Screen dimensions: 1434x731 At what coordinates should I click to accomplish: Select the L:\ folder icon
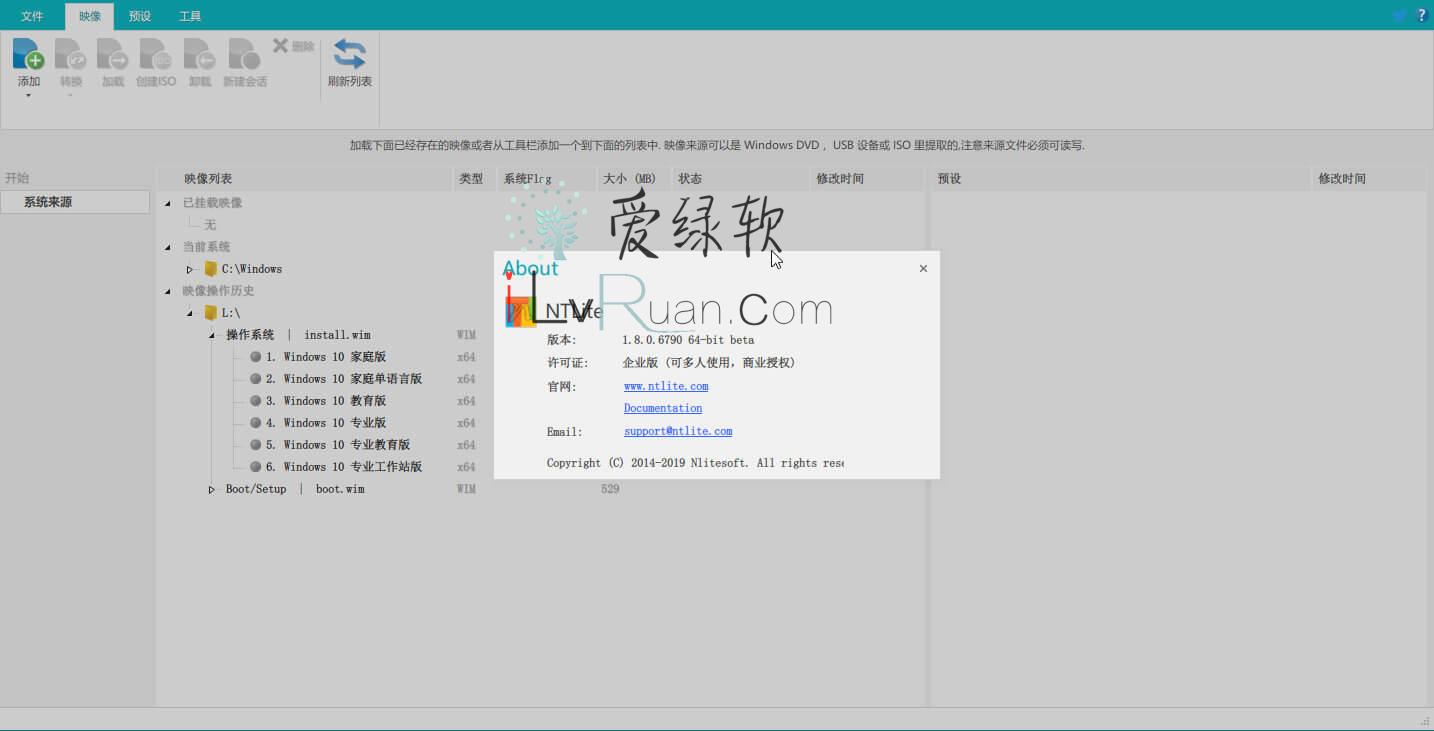pos(210,313)
